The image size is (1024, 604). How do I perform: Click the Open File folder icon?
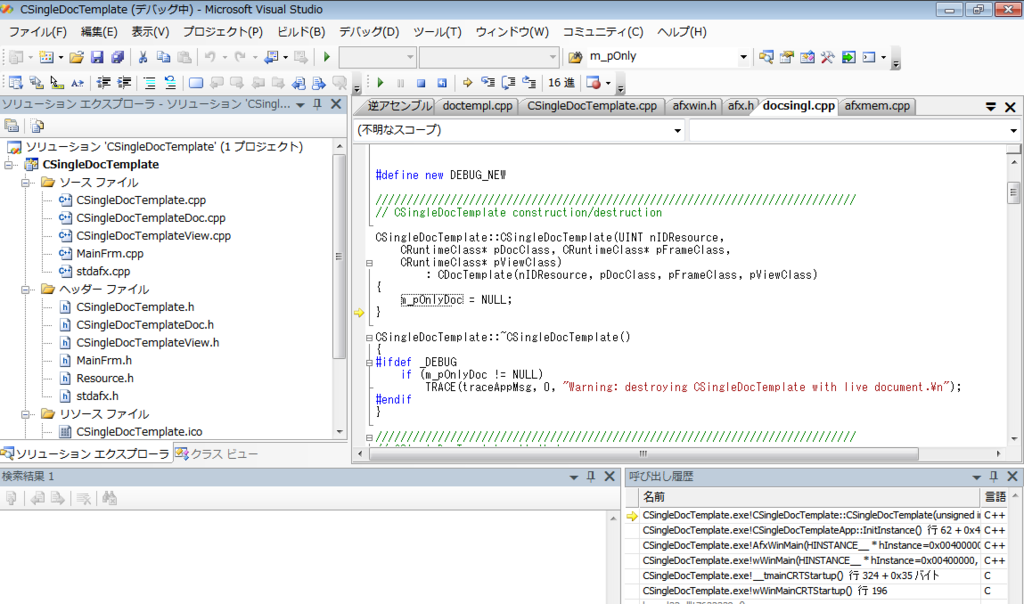76,57
